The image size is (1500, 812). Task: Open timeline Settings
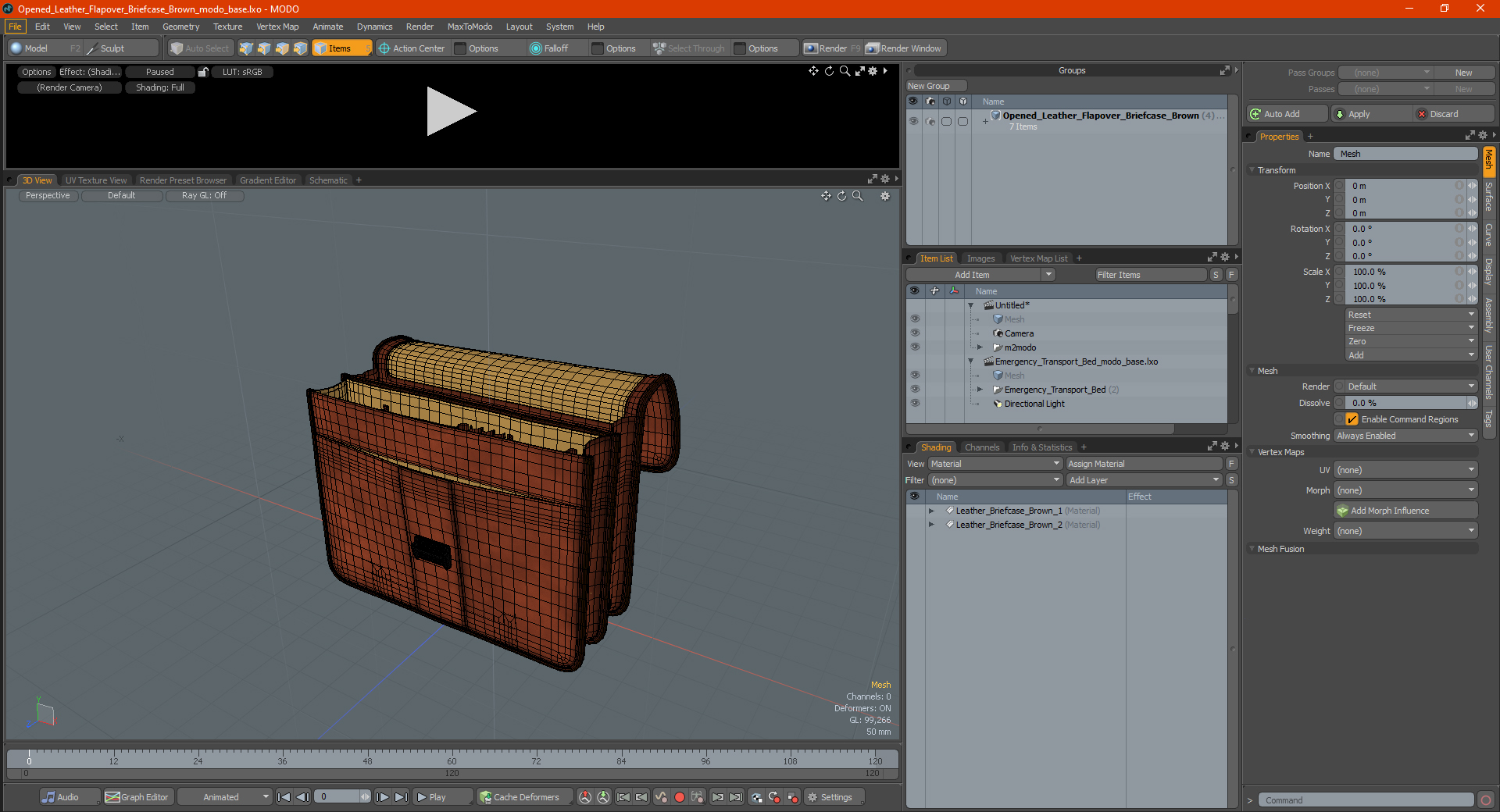coord(833,797)
